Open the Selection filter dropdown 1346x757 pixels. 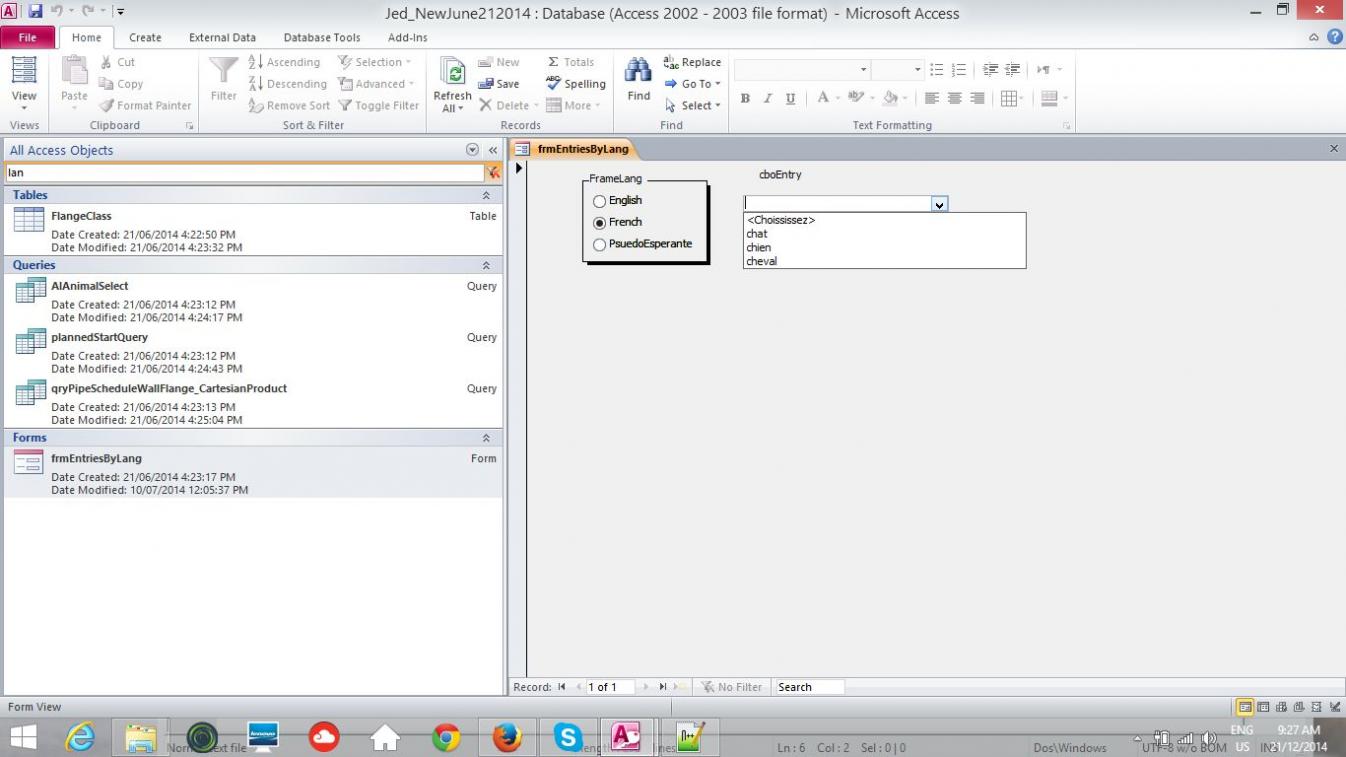[375, 62]
